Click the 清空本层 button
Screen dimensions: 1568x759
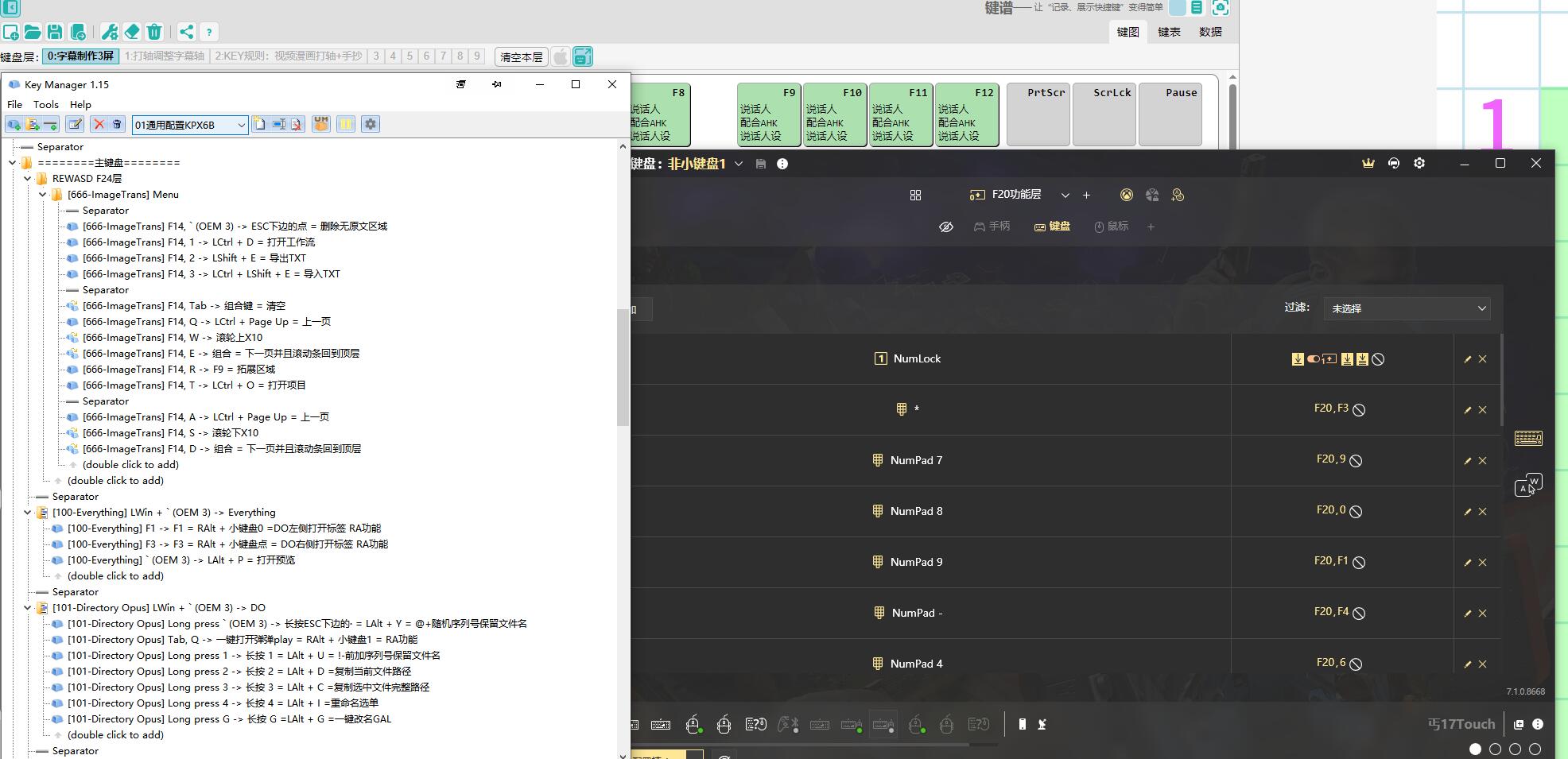pos(521,57)
